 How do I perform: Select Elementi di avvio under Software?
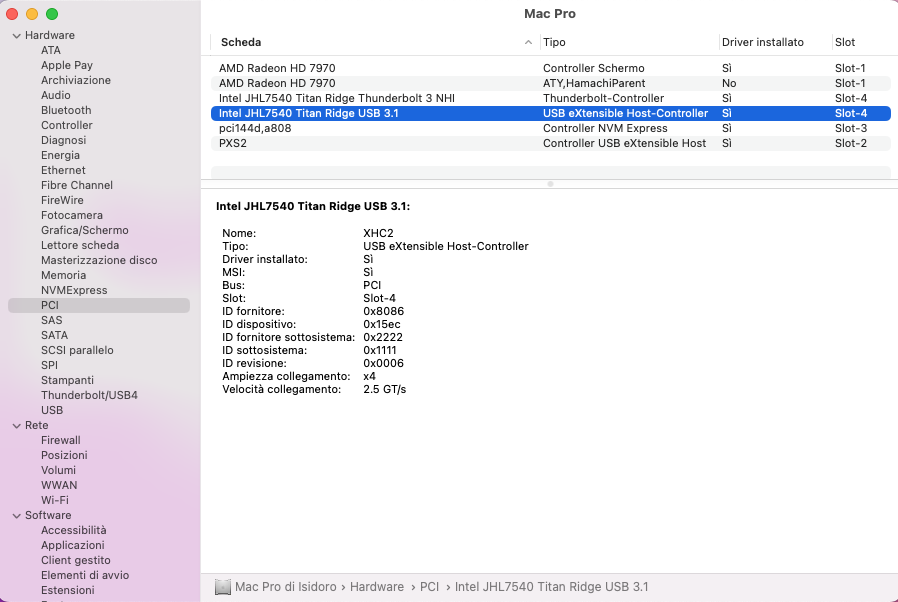coord(85,575)
